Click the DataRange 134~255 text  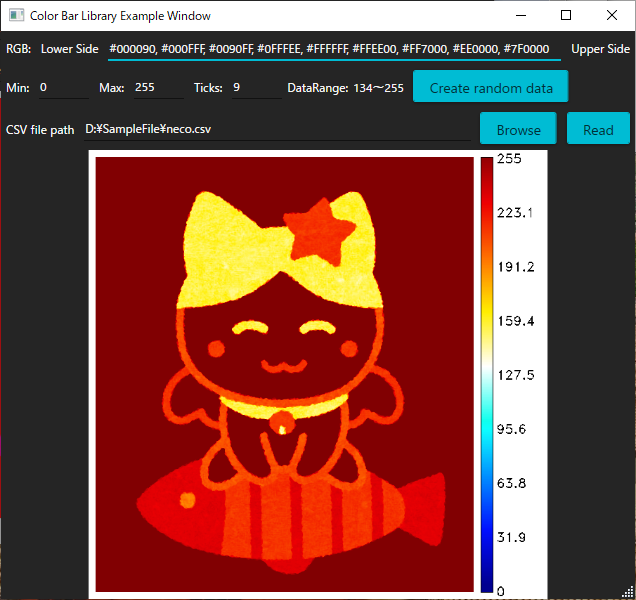(x=345, y=88)
